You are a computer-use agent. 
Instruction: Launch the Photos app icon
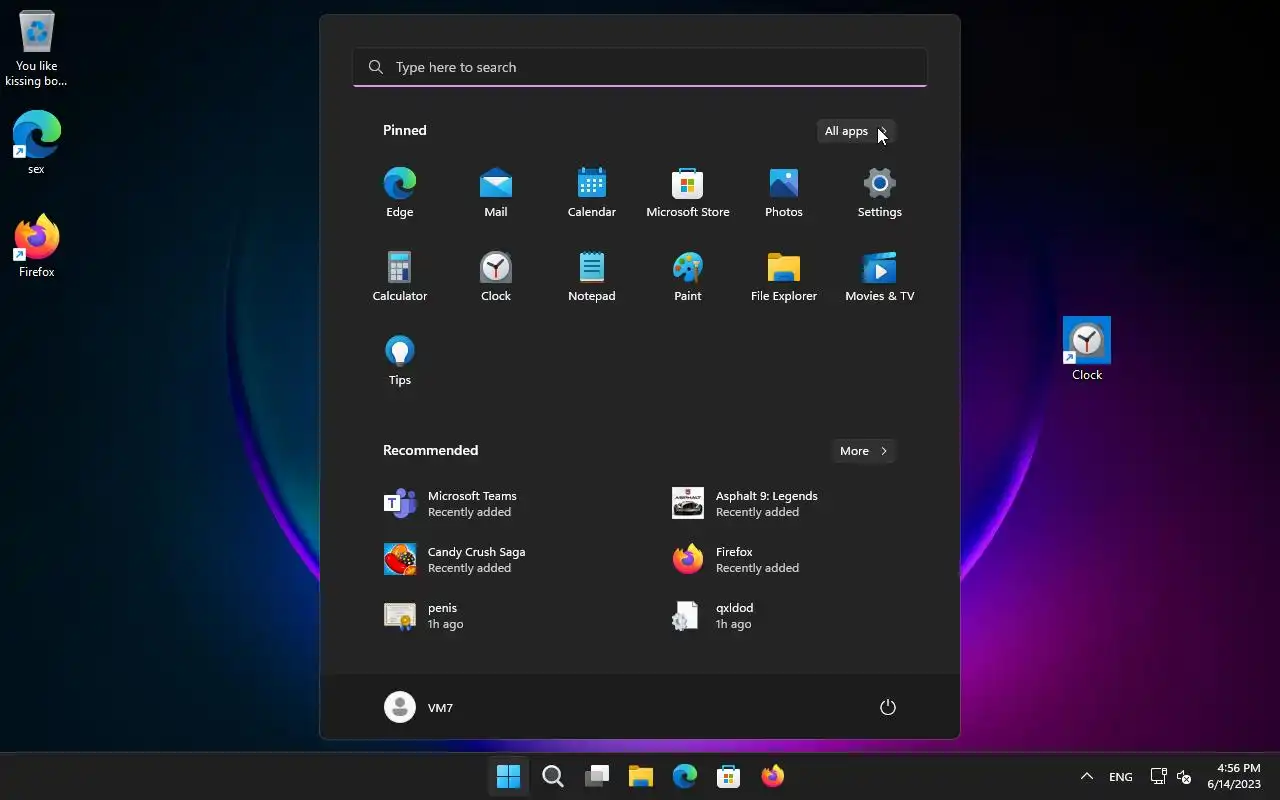click(783, 192)
